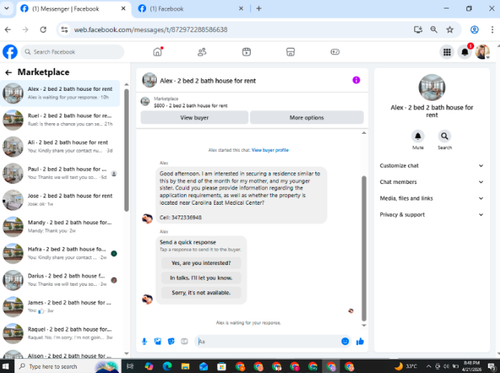Choose a sticker icon
This screenshot has height=373, width=500.
pos(171,341)
